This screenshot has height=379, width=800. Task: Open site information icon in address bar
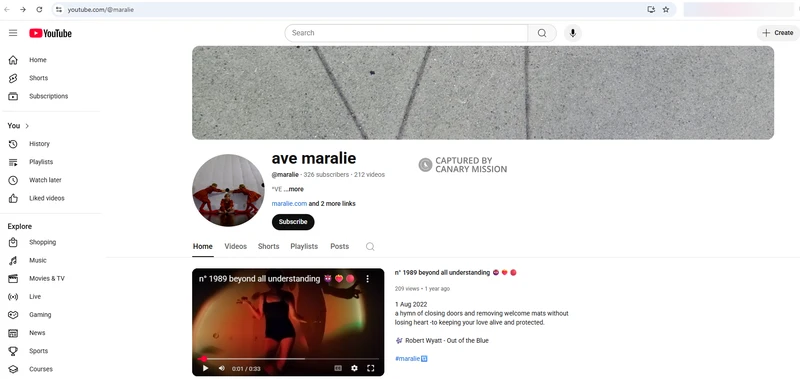point(59,9)
